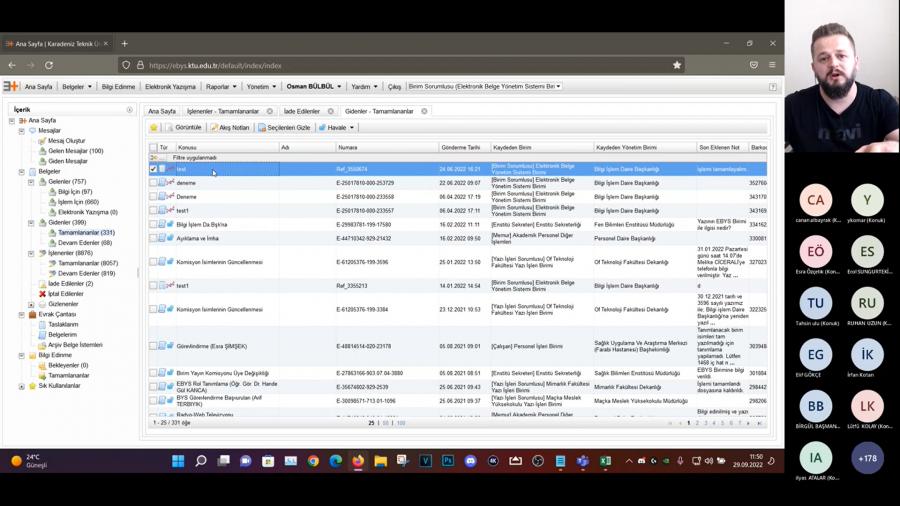This screenshot has height=506, width=900.
Task: Click the help question mark icon
Action: click(x=773, y=87)
